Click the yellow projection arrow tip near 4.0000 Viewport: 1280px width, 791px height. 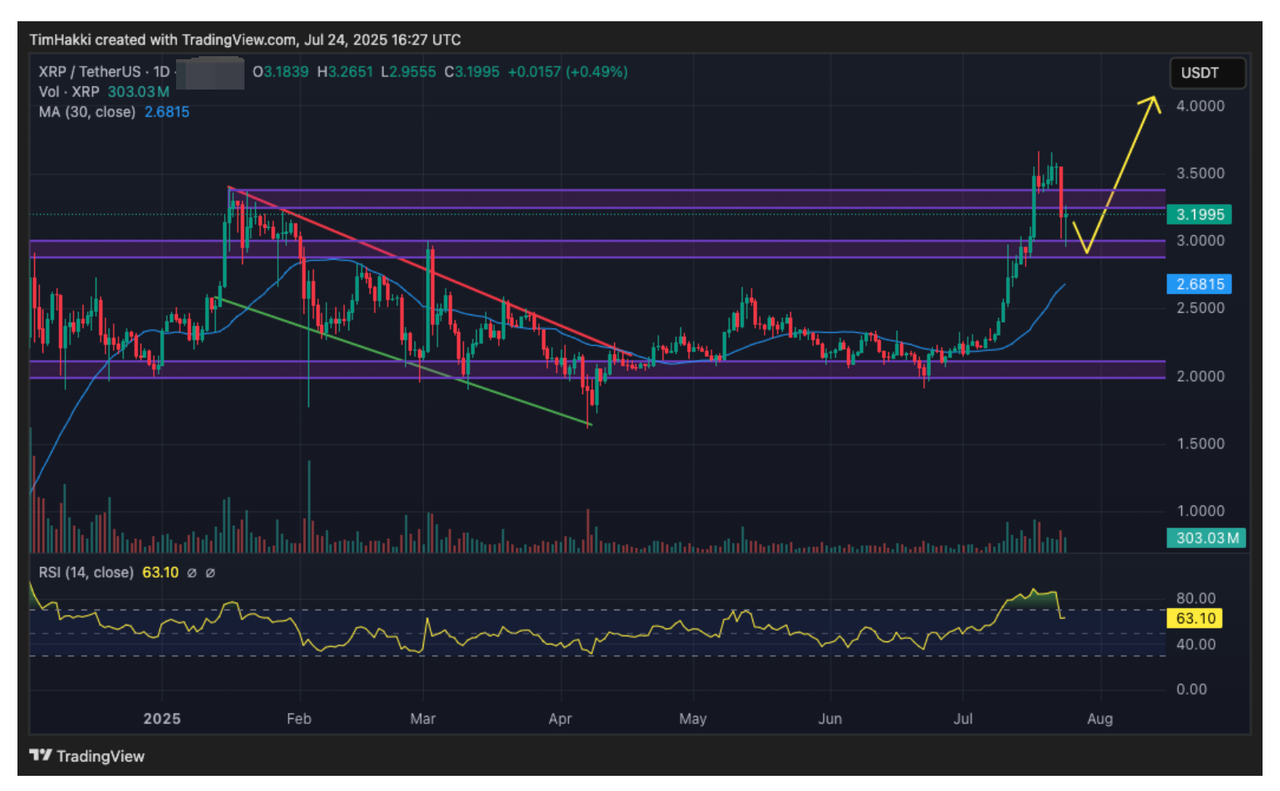[1155, 99]
